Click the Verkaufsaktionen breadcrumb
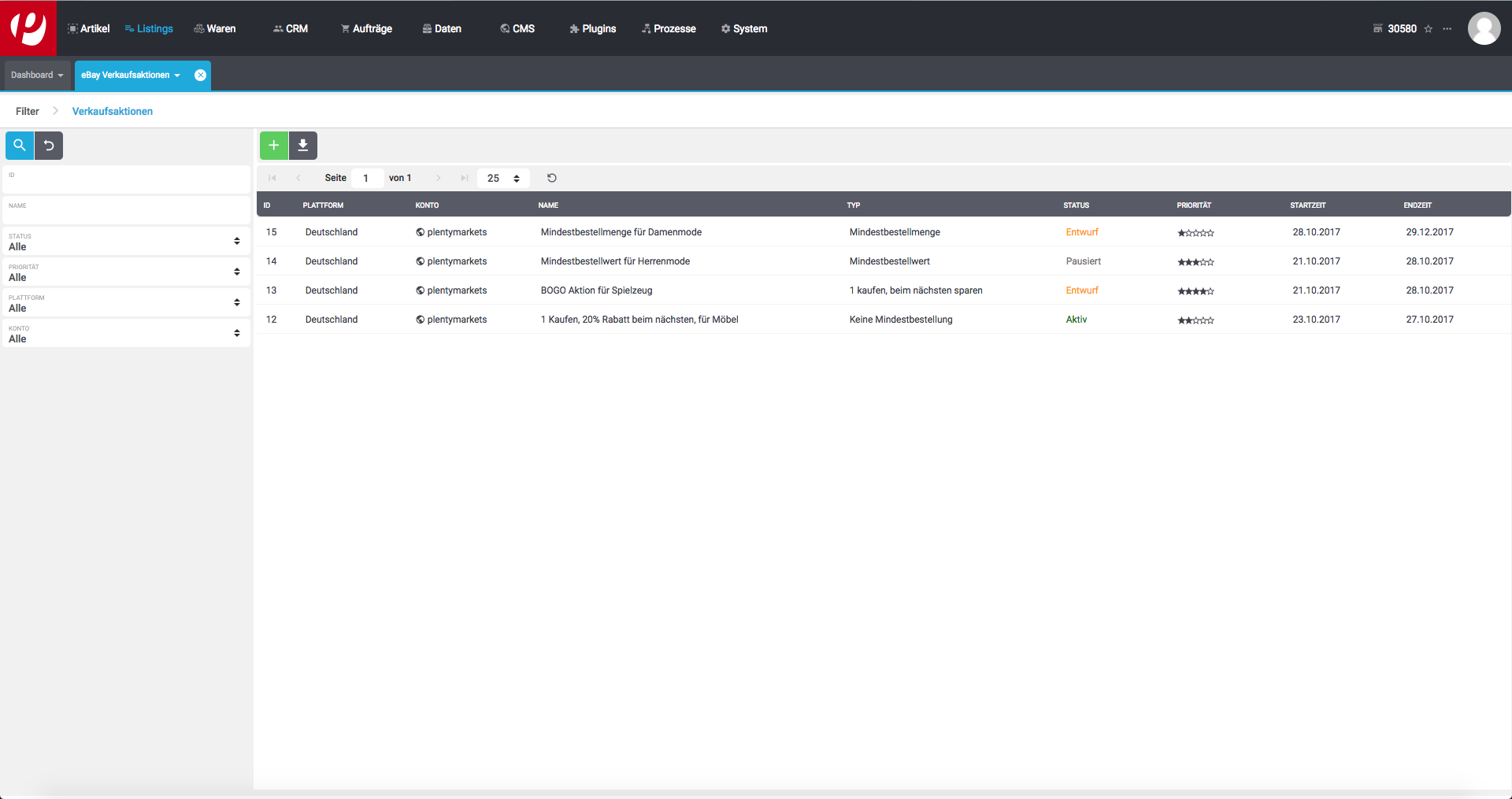The width and height of the screenshot is (1512, 799). tap(113, 111)
